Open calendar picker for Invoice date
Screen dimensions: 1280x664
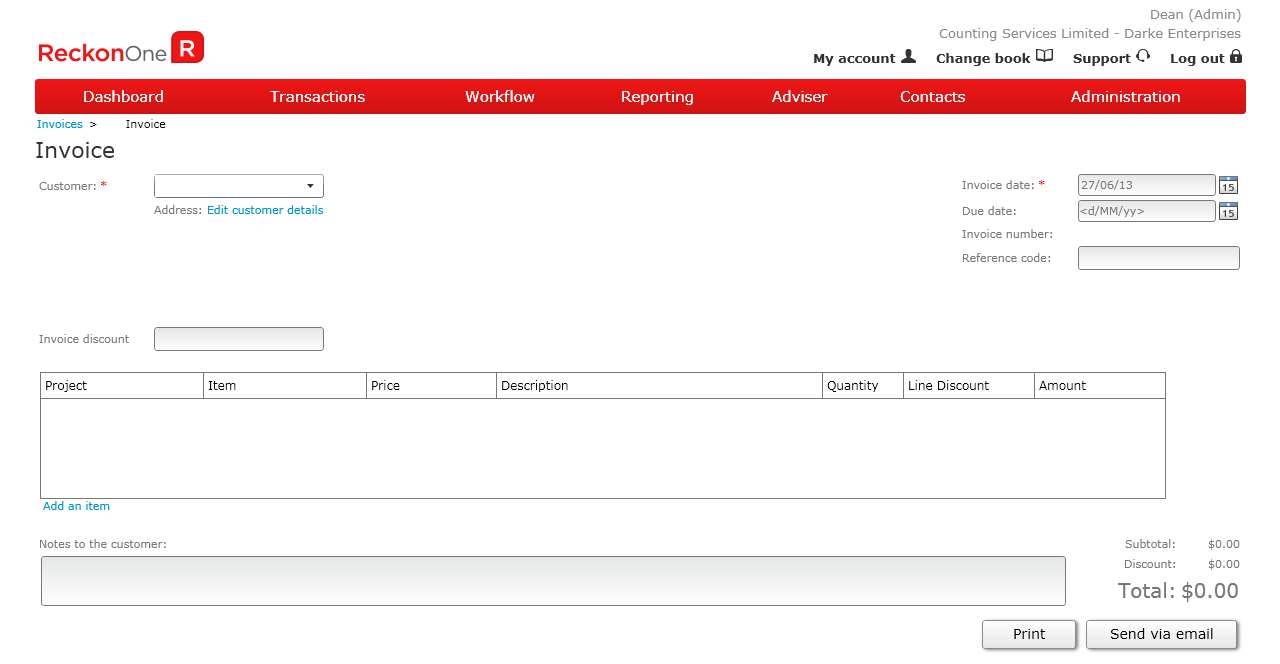pyautogui.click(x=1228, y=185)
